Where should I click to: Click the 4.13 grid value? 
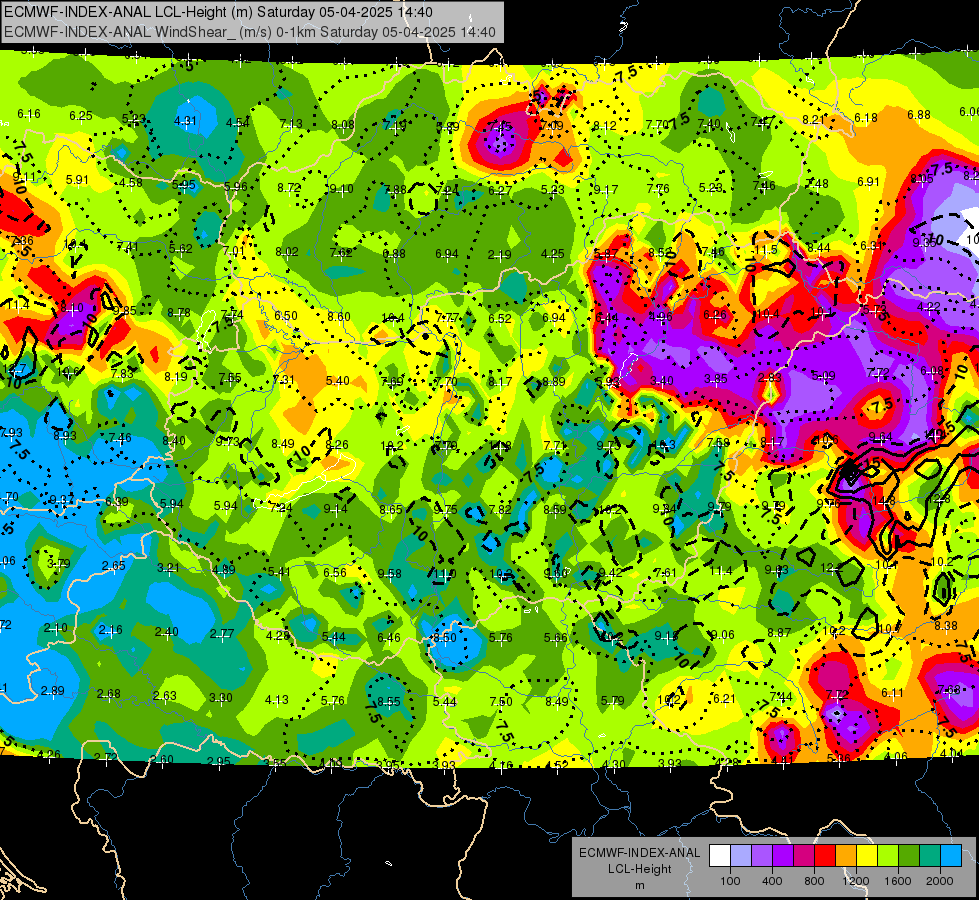pos(277,700)
